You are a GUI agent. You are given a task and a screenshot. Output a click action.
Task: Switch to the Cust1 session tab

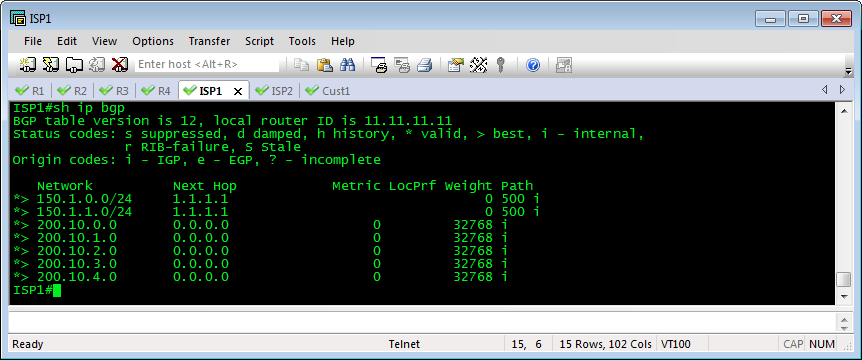point(328,91)
